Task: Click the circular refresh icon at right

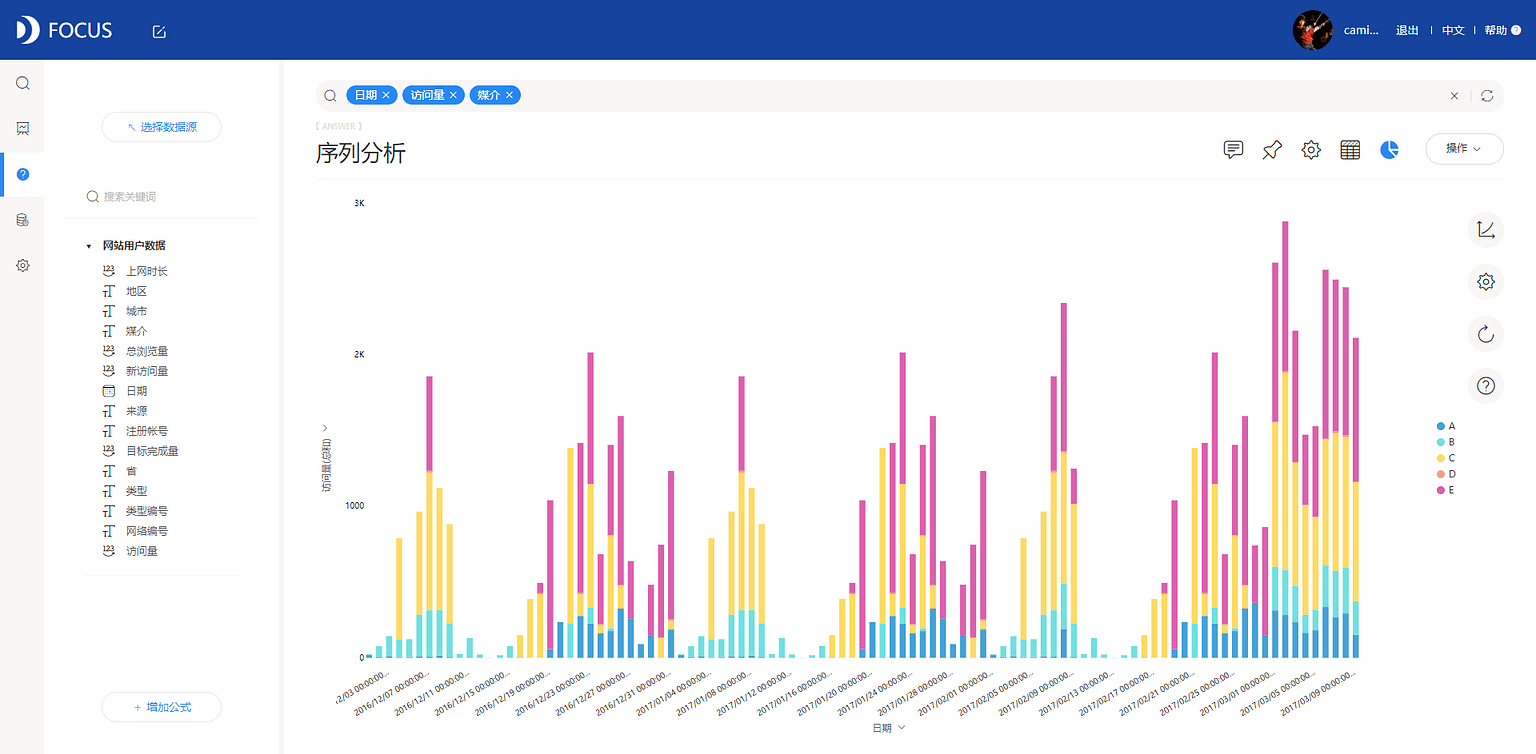Action: (1486, 334)
